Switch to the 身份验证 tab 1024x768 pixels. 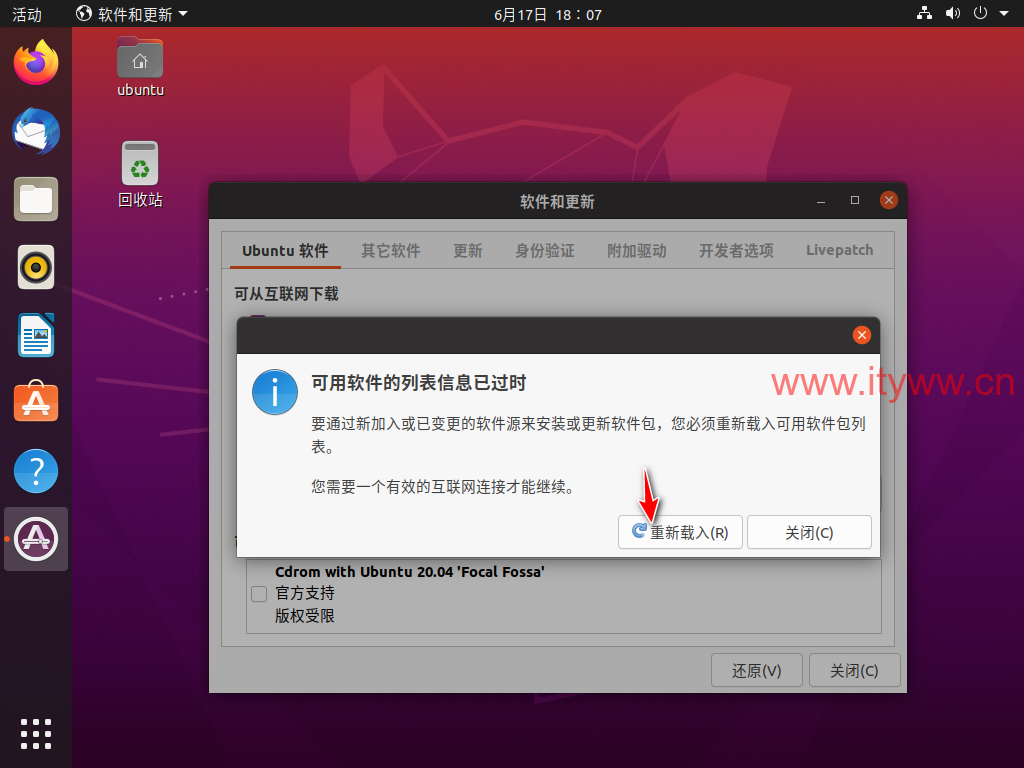(x=545, y=251)
